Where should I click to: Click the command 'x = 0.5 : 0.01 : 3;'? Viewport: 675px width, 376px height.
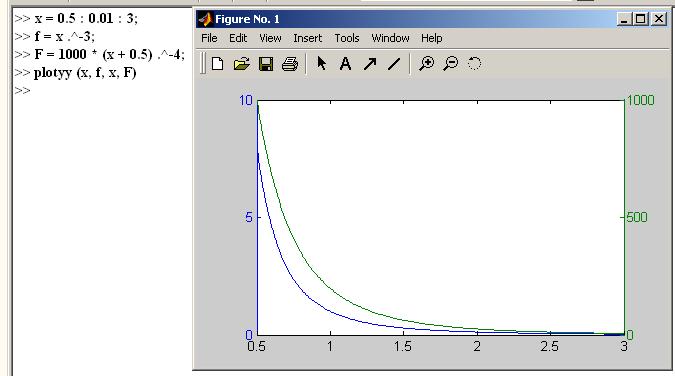(x=86, y=19)
